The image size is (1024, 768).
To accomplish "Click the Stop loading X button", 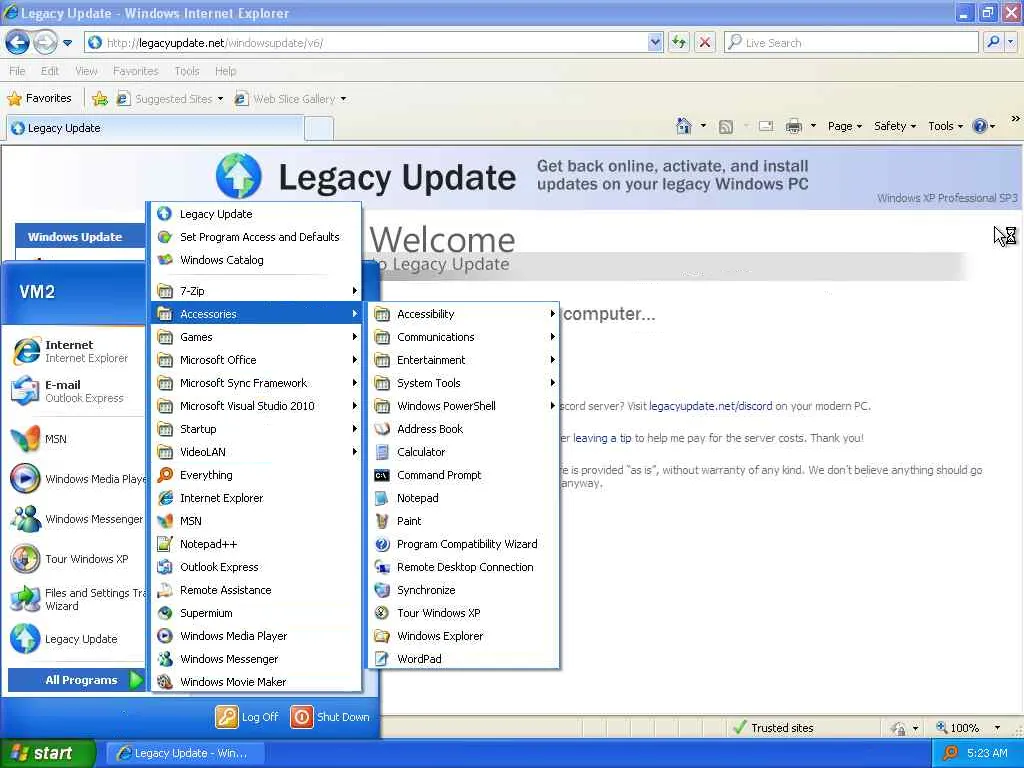I will point(705,42).
